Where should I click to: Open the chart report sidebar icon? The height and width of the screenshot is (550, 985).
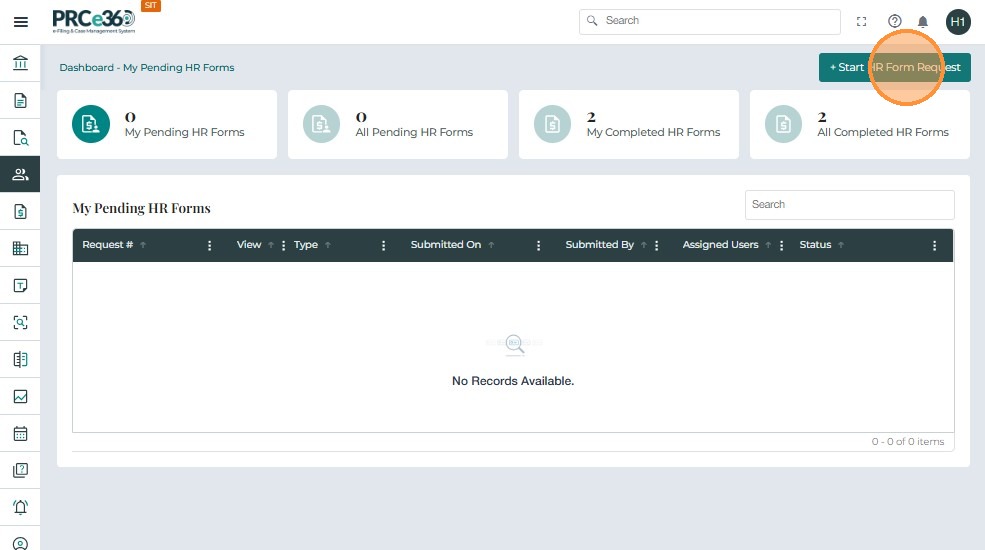point(20,396)
